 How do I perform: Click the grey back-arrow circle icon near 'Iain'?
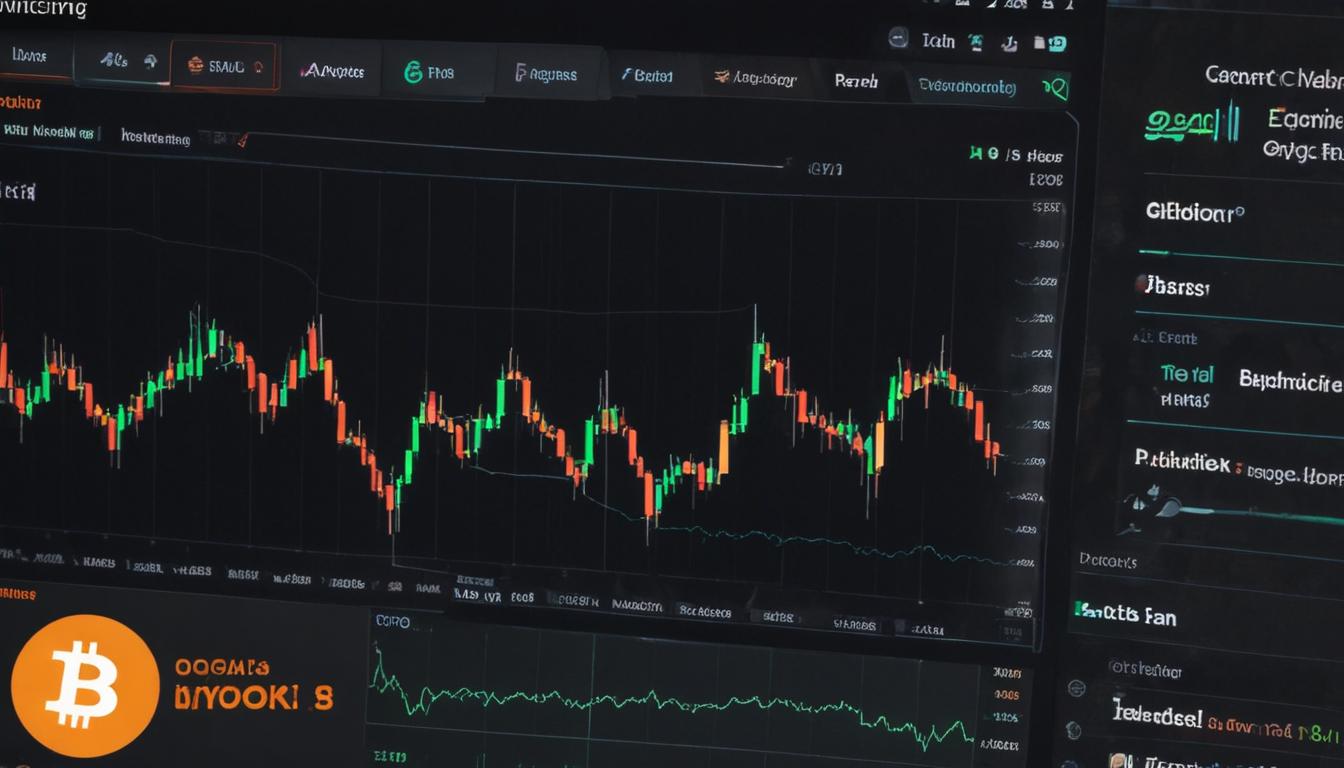897,40
